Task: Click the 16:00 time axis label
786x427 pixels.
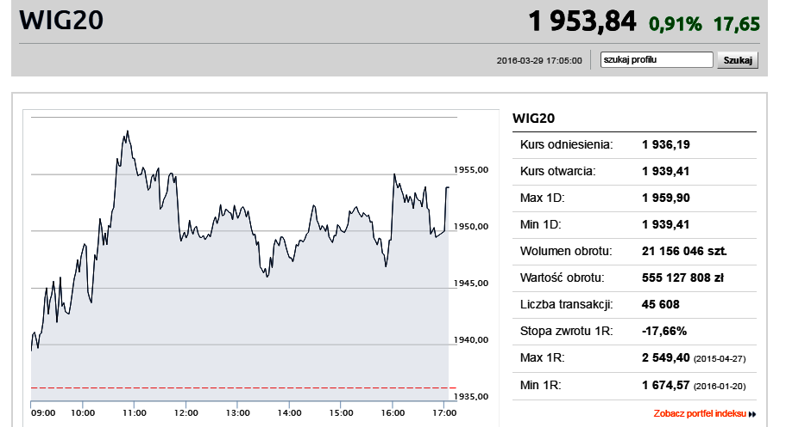Action: point(392,413)
